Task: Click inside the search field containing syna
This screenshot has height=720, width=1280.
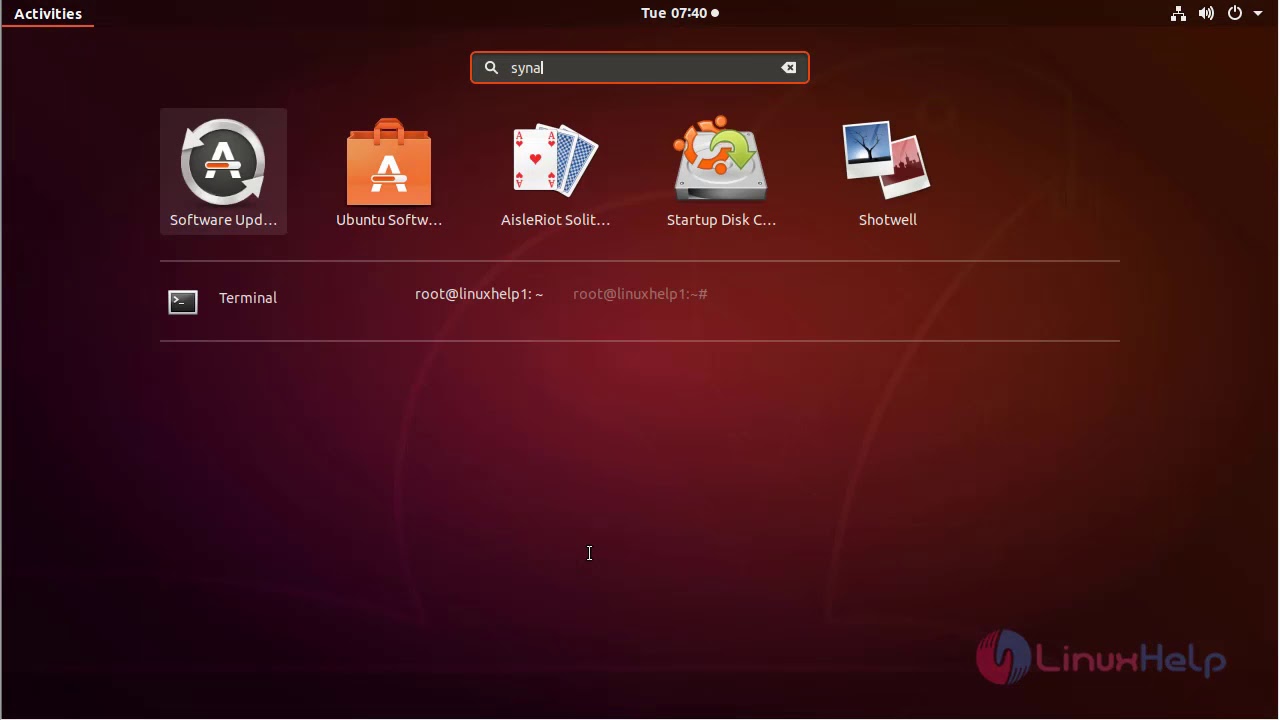Action: (640, 68)
